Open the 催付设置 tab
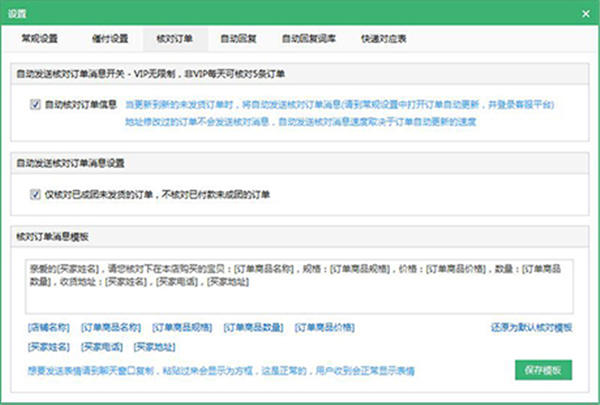Image resolution: width=600 pixels, height=405 pixels. tap(110, 39)
